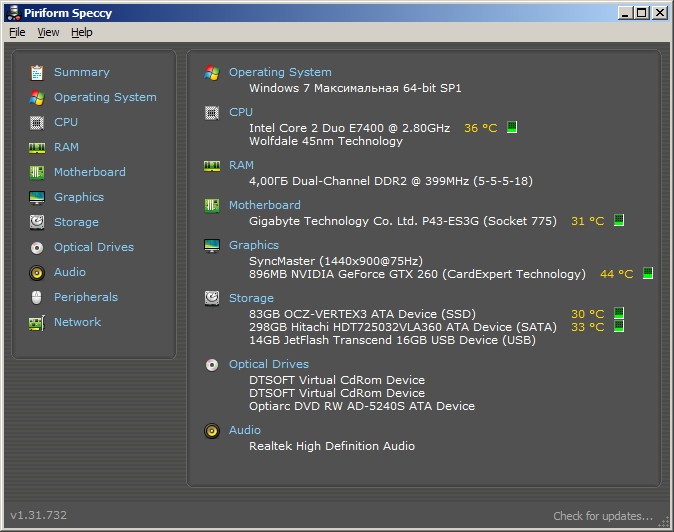
Task: Click the Graphics monitor icon in sidebar
Action: (x=37, y=198)
